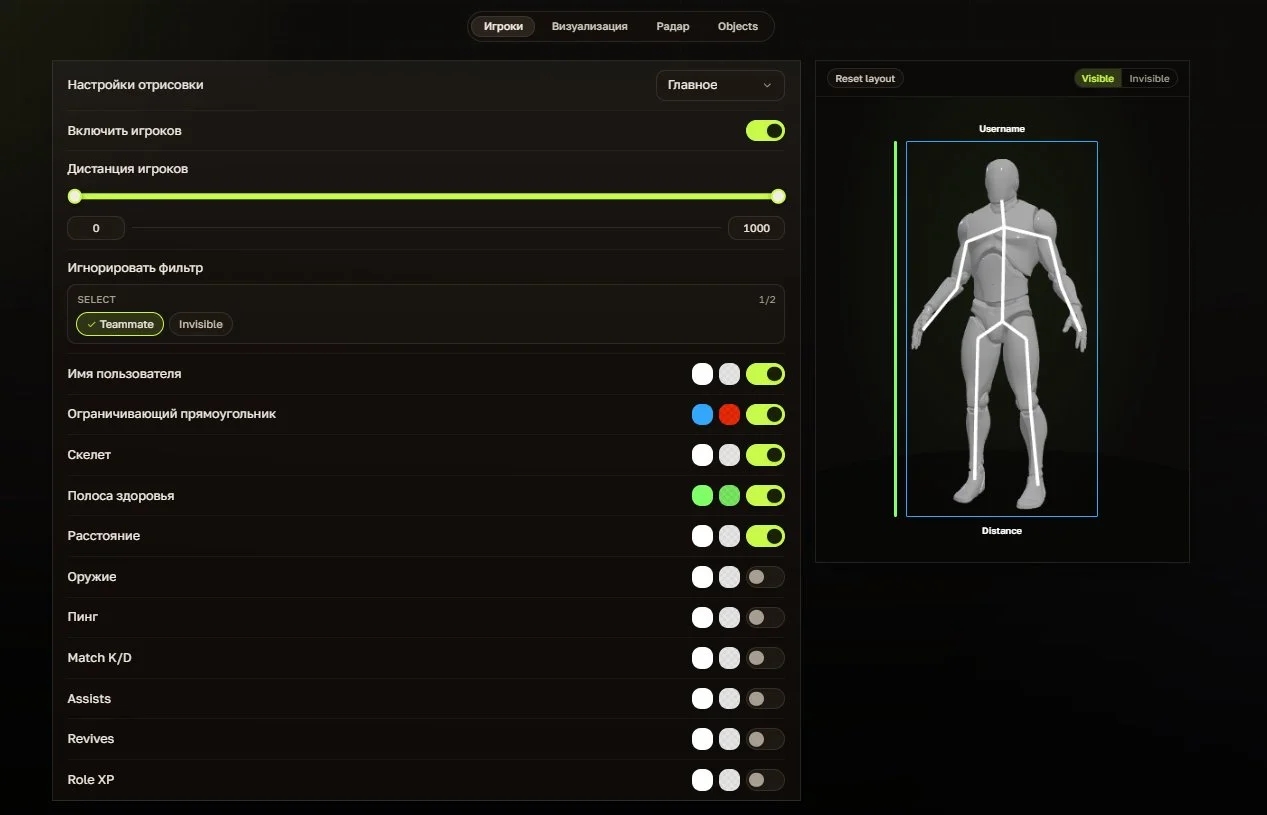
Task: Switch preview to Invisible mode
Action: [1150, 78]
